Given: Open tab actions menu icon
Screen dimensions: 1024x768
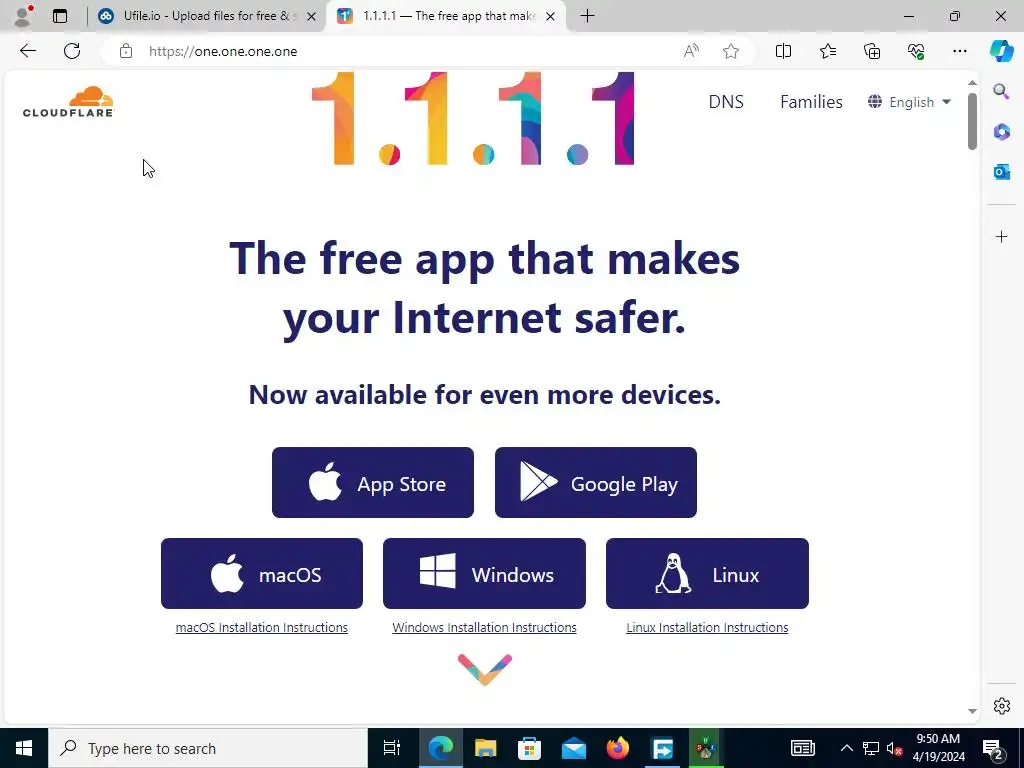Looking at the screenshot, I should pos(60,16).
